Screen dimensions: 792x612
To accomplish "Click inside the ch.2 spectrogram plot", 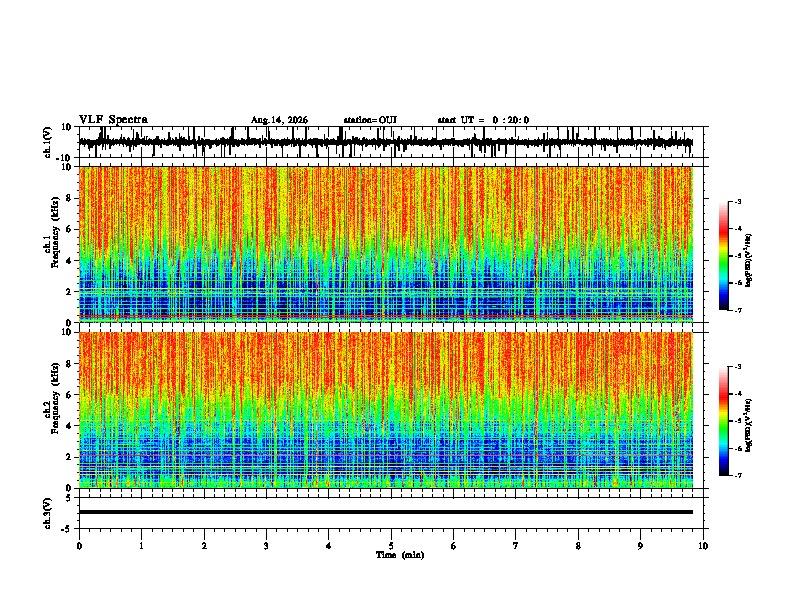I will point(386,410).
